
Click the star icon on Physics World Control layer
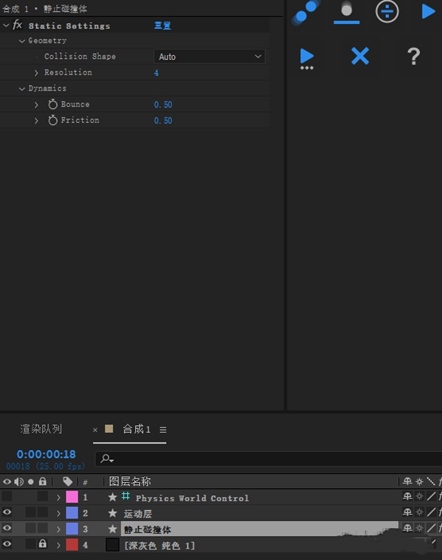coord(112,497)
